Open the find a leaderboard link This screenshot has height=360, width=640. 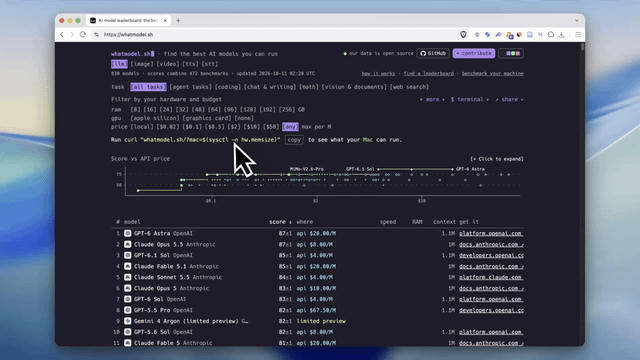(x=428, y=74)
